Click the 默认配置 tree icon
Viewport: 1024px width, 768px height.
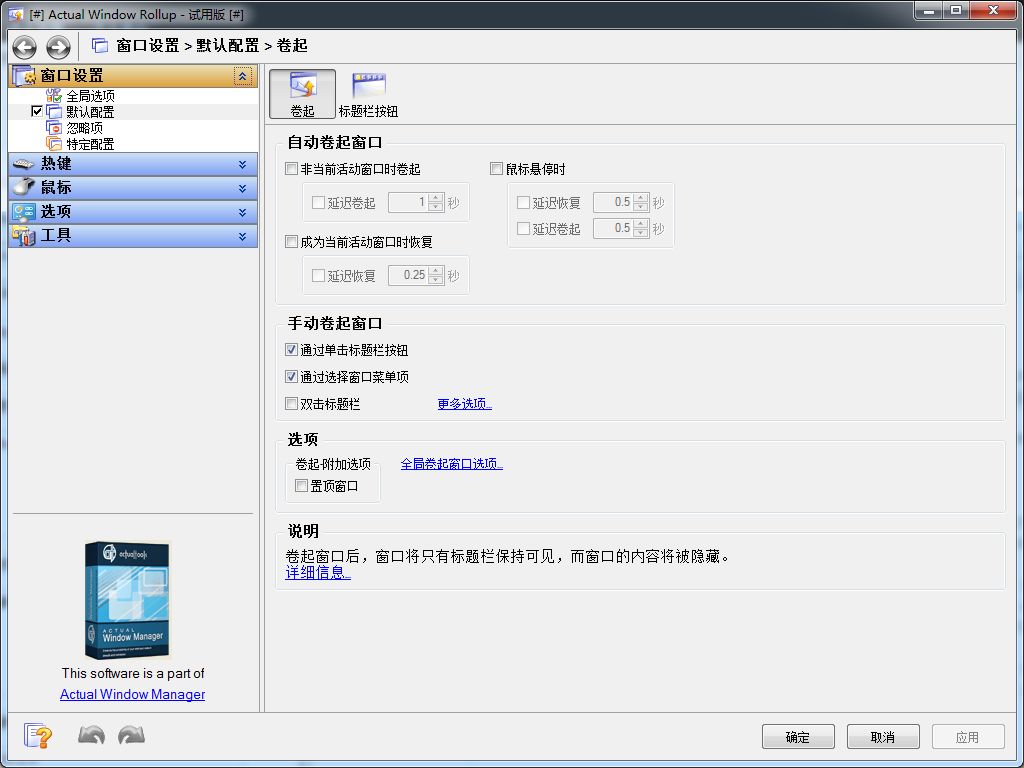point(54,112)
